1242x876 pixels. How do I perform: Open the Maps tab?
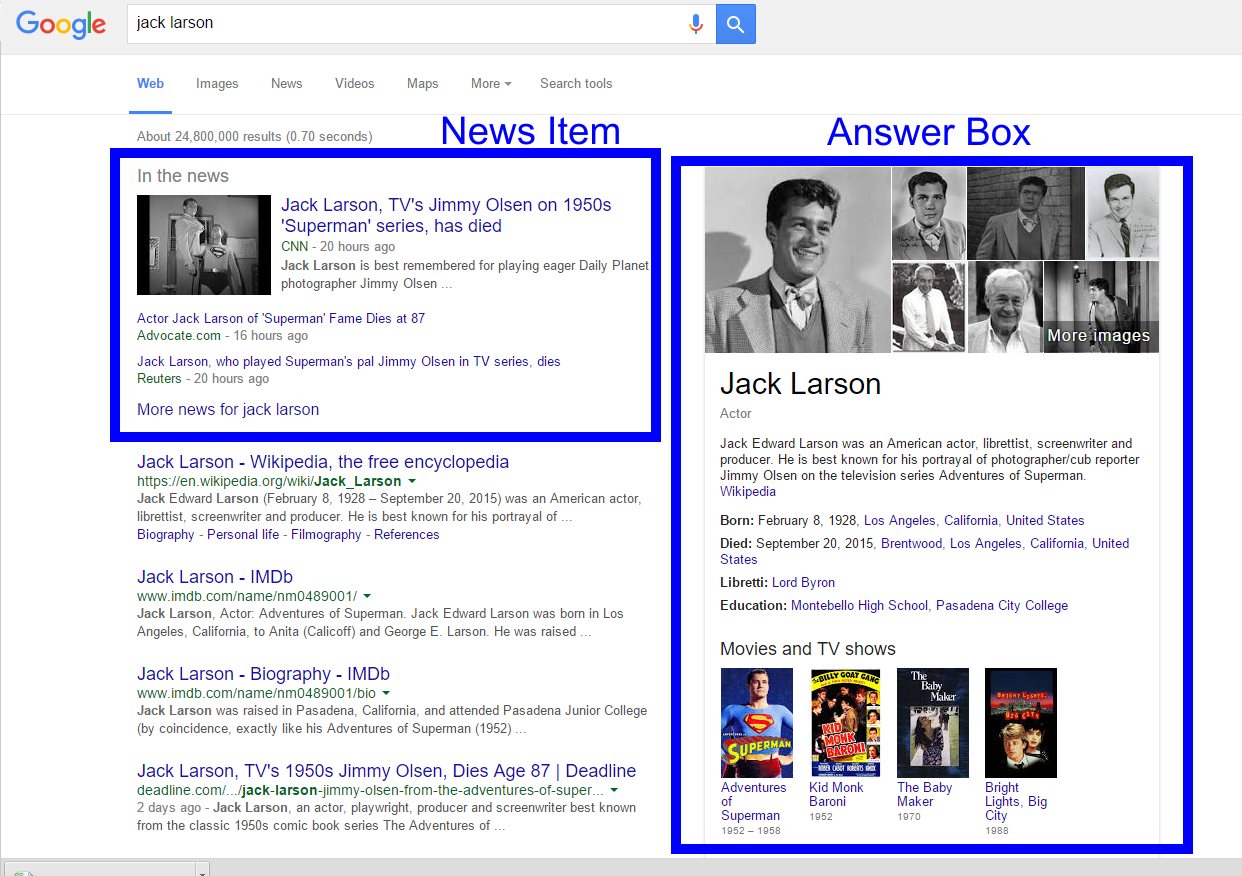tap(423, 84)
